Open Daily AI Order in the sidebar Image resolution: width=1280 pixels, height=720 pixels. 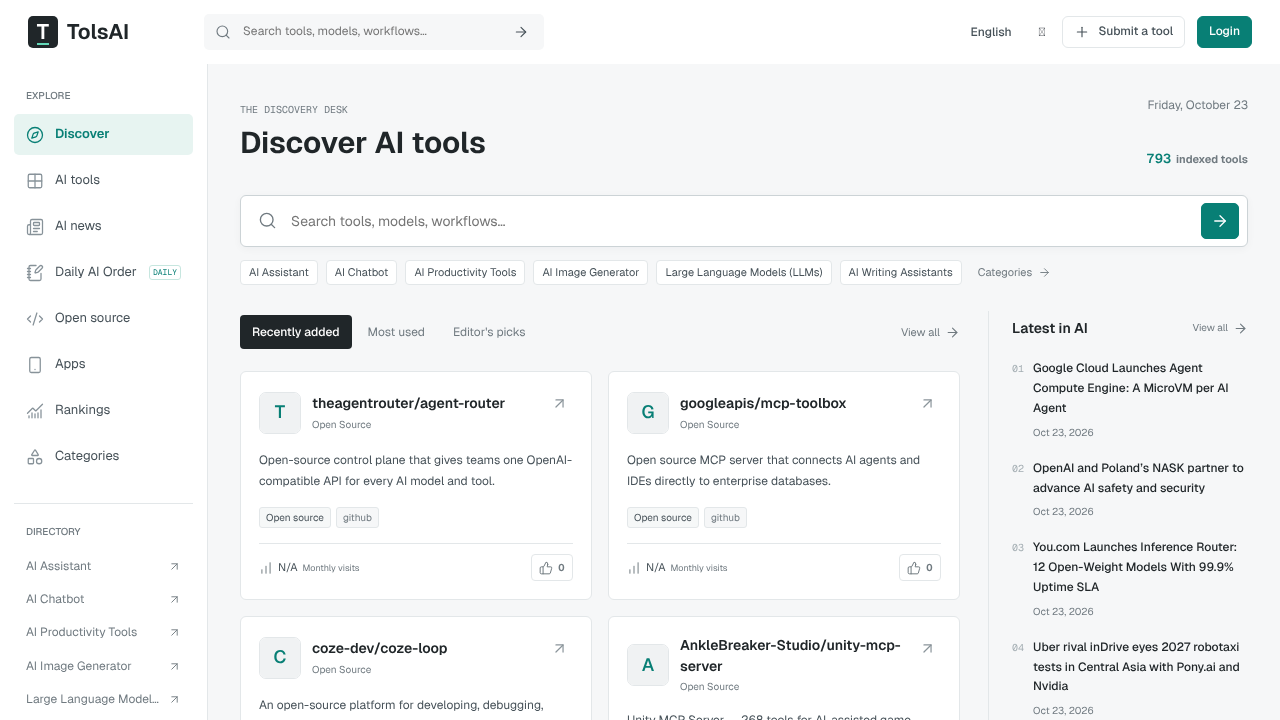tap(103, 272)
